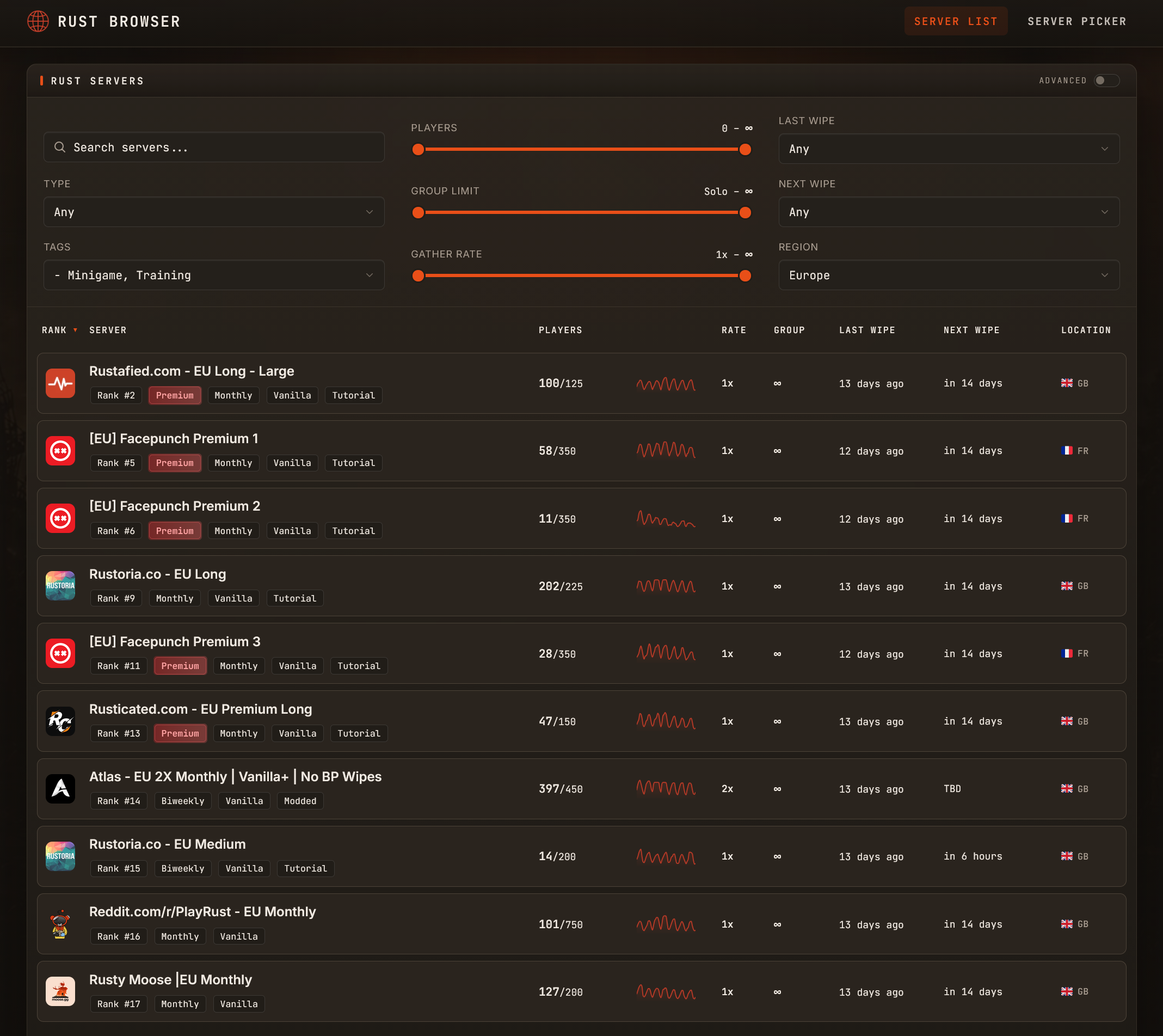Click the Facepunch Premium 2 server icon
Image resolution: width=1163 pixels, height=1036 pixels.
click(x=60, y=519)
